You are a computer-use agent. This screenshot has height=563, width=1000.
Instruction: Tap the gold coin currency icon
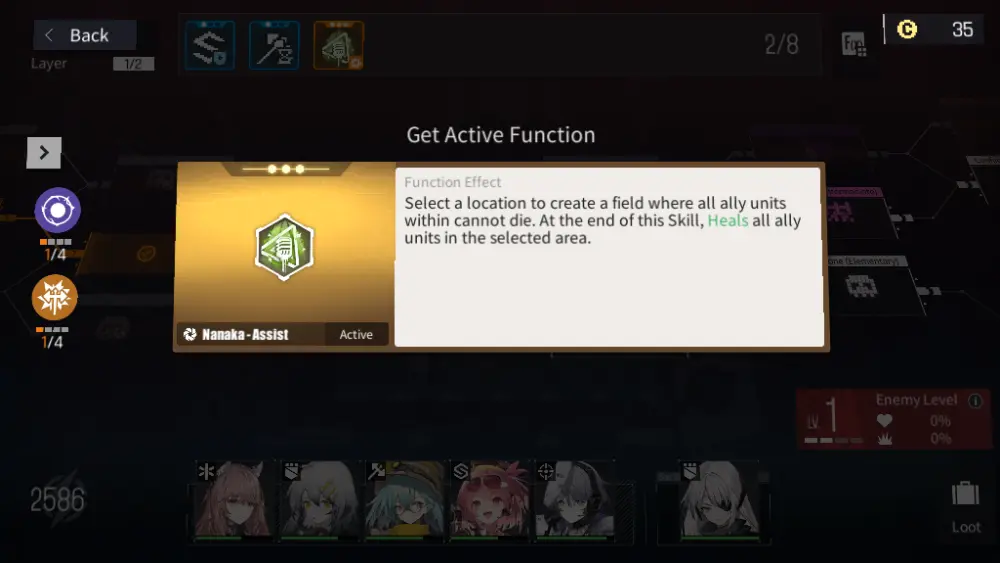pyautogui.click(x=907, y=29)
